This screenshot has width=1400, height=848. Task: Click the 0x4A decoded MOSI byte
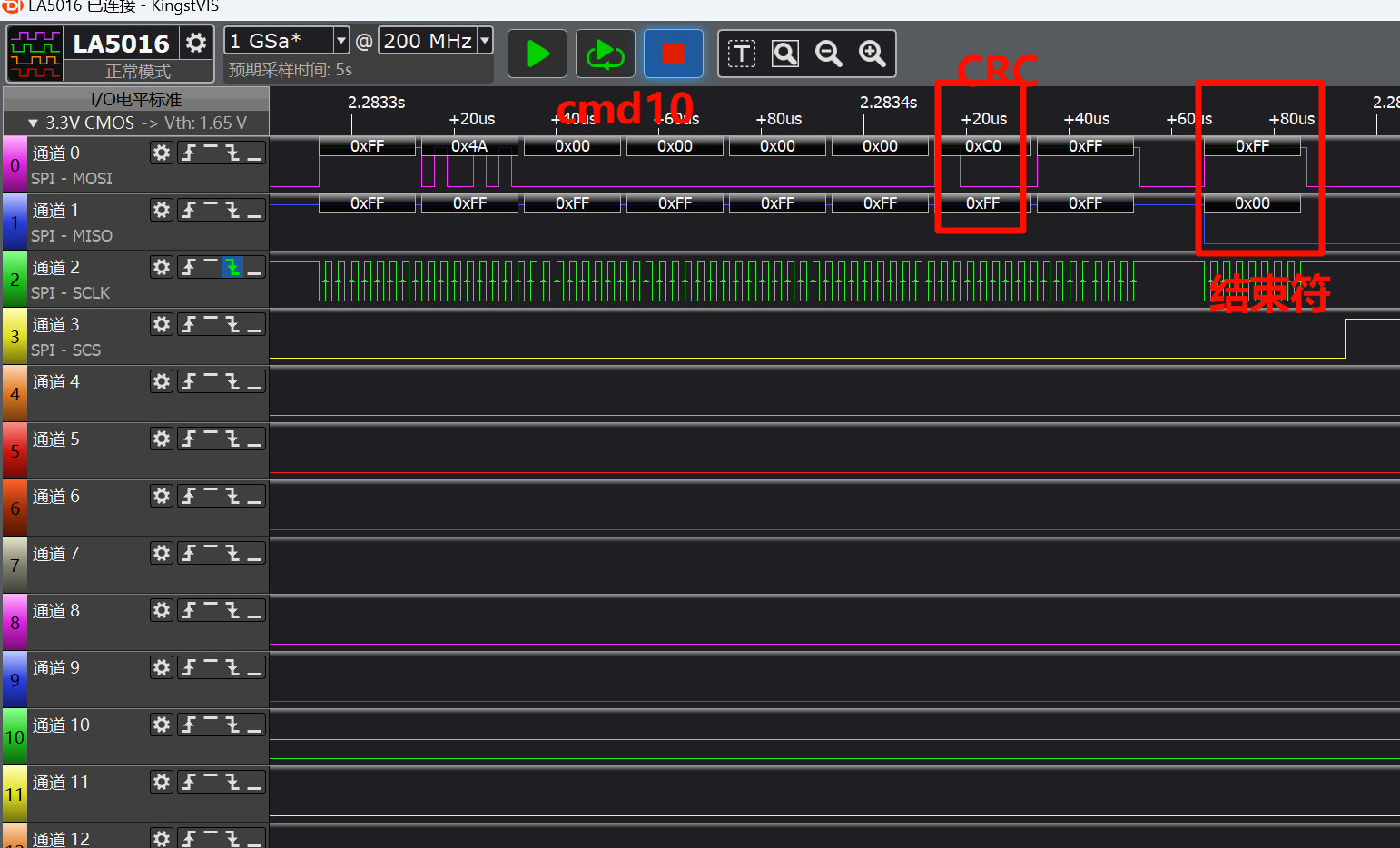(469, 146)
